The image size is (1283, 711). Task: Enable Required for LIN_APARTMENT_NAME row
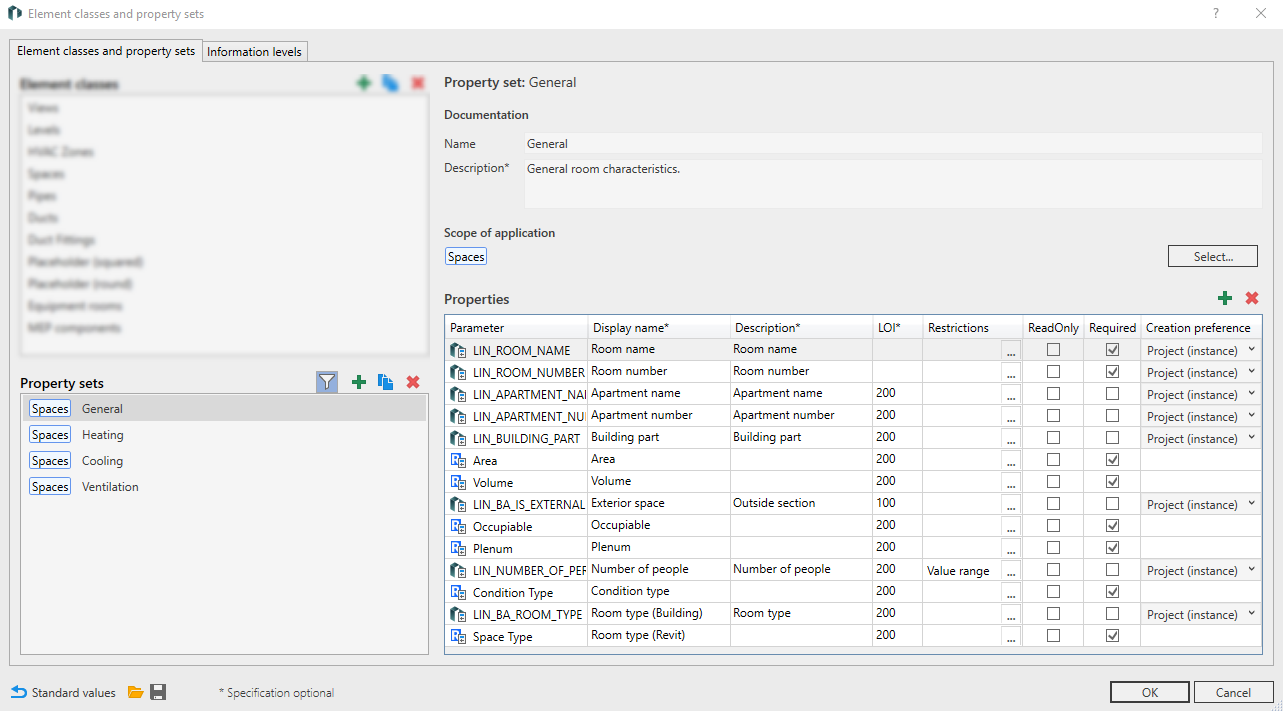tap(1112, 394)
